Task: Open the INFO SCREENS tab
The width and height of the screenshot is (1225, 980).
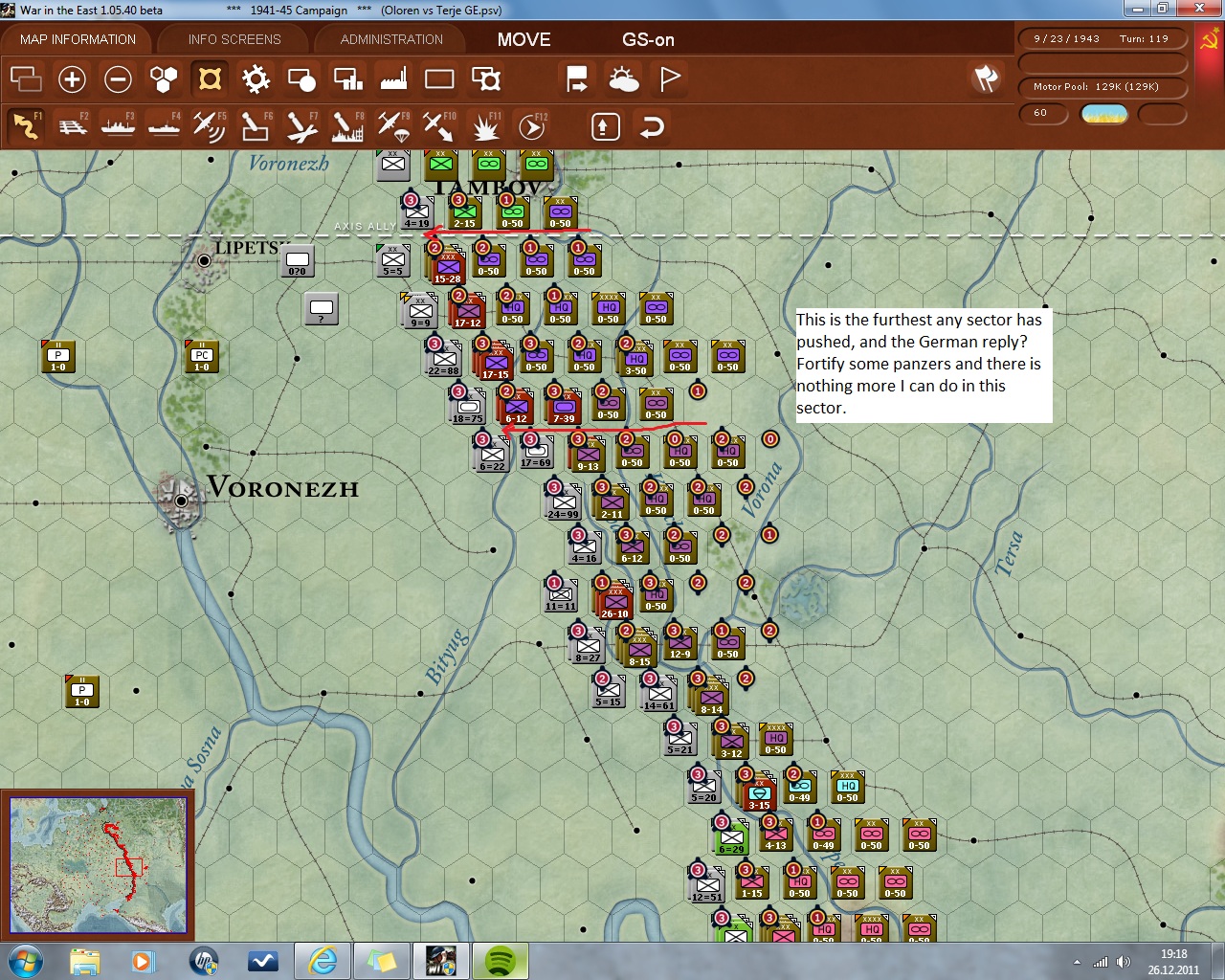Action: click(234, 39)
